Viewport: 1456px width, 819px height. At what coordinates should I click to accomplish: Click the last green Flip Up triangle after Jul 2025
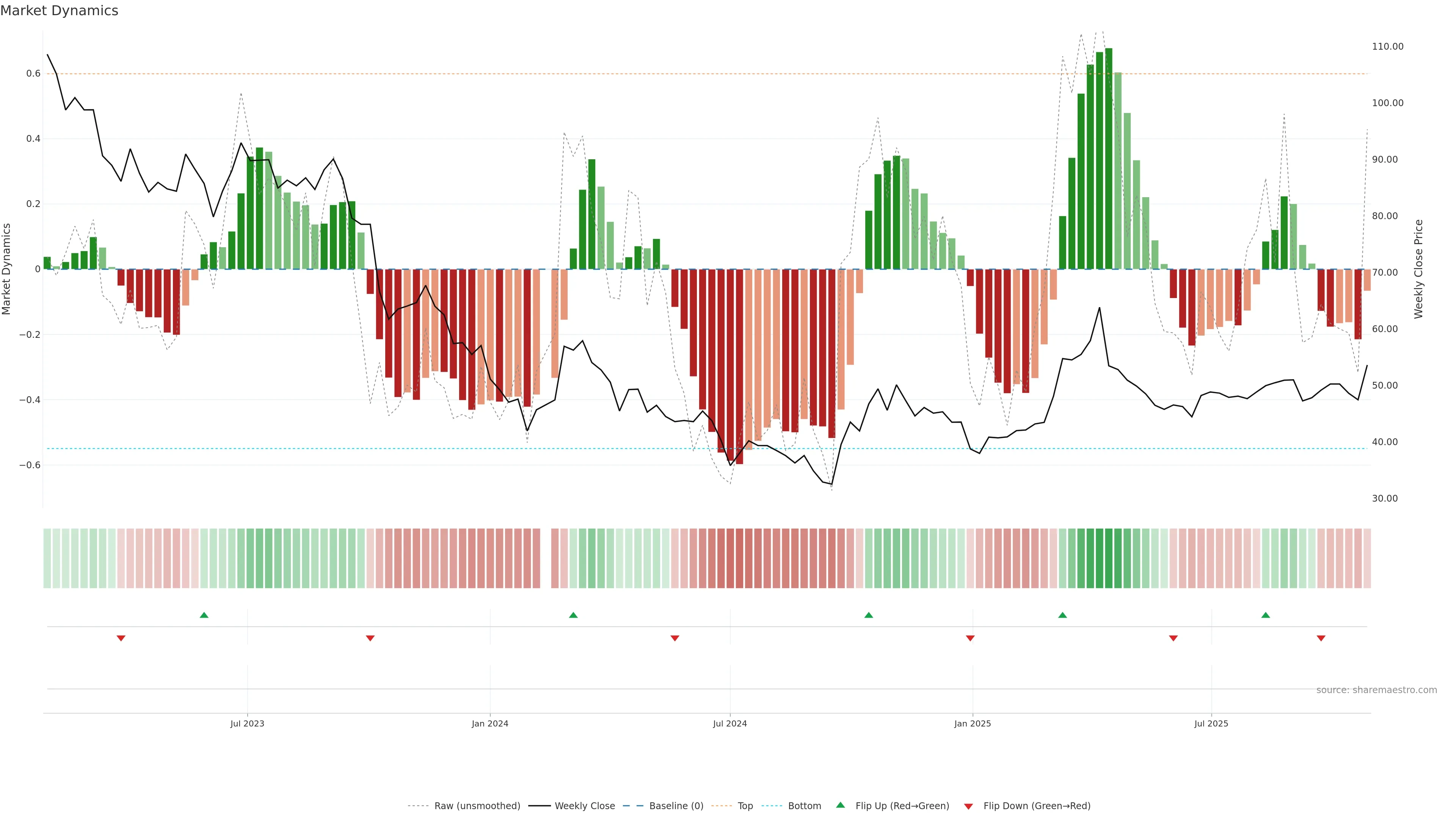[x=1266, y=615]
